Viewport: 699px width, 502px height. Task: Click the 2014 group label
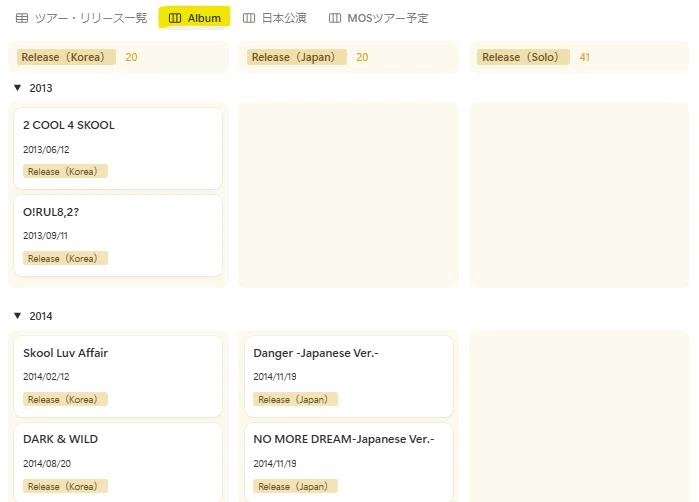[x=41, y=316]
